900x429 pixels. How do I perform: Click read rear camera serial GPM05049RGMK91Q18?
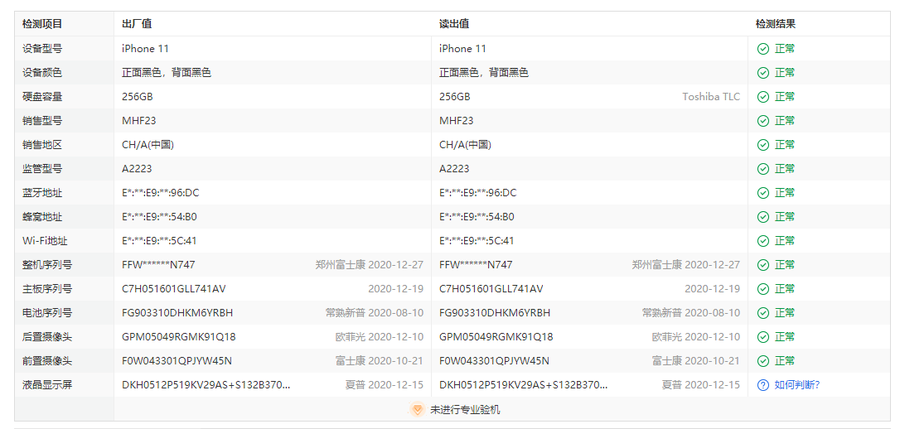pyautogui.click(x=496, y=337)
